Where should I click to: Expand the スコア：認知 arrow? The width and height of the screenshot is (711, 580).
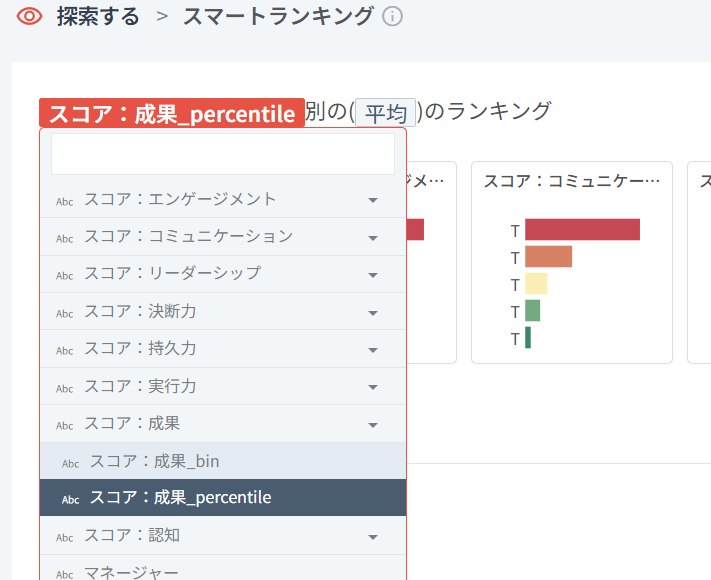(x=373, y=537)
